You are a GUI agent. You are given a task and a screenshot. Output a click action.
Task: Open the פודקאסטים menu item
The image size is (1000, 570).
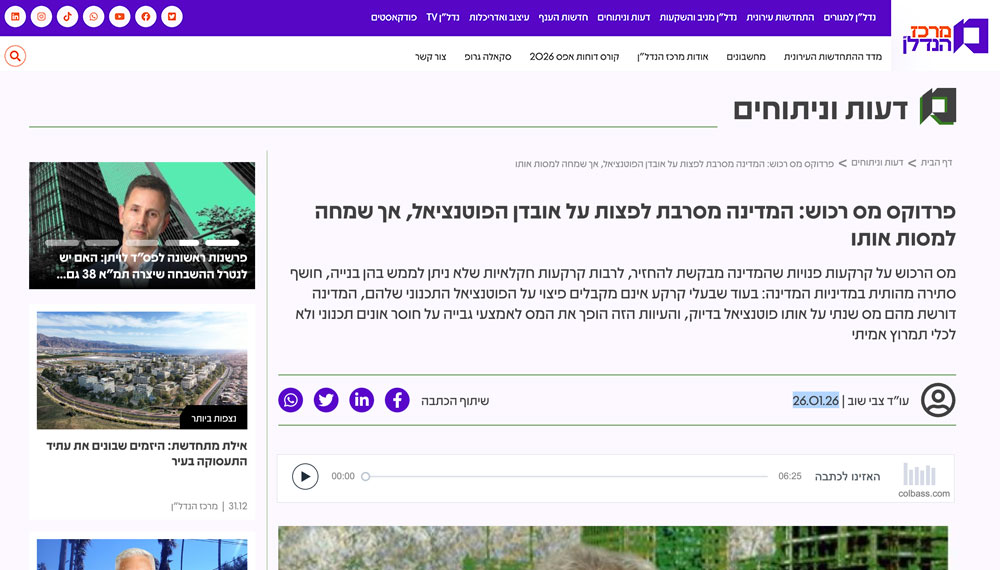tap(394, 17)
